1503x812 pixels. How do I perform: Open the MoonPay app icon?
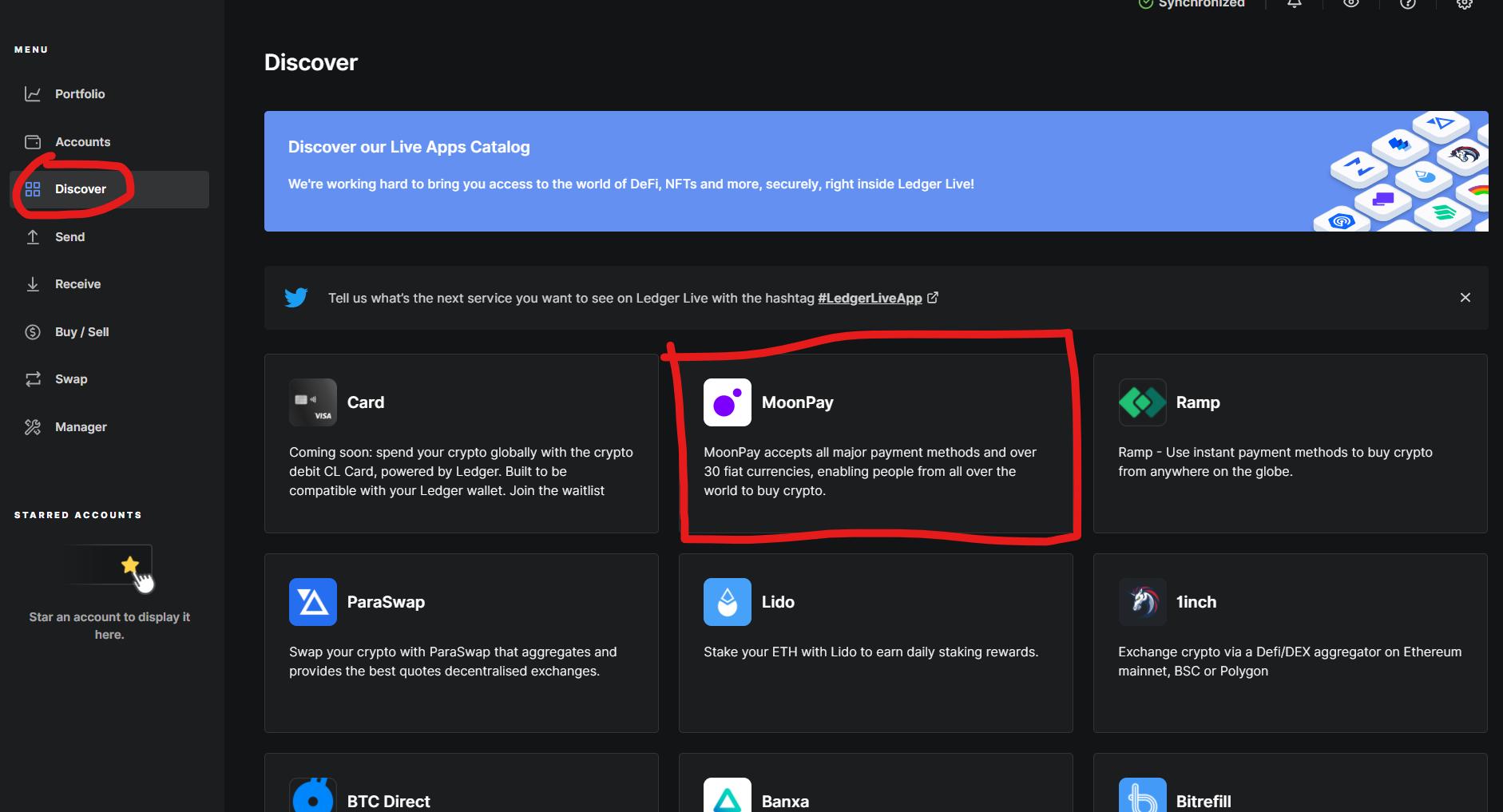tap(728, 402)
